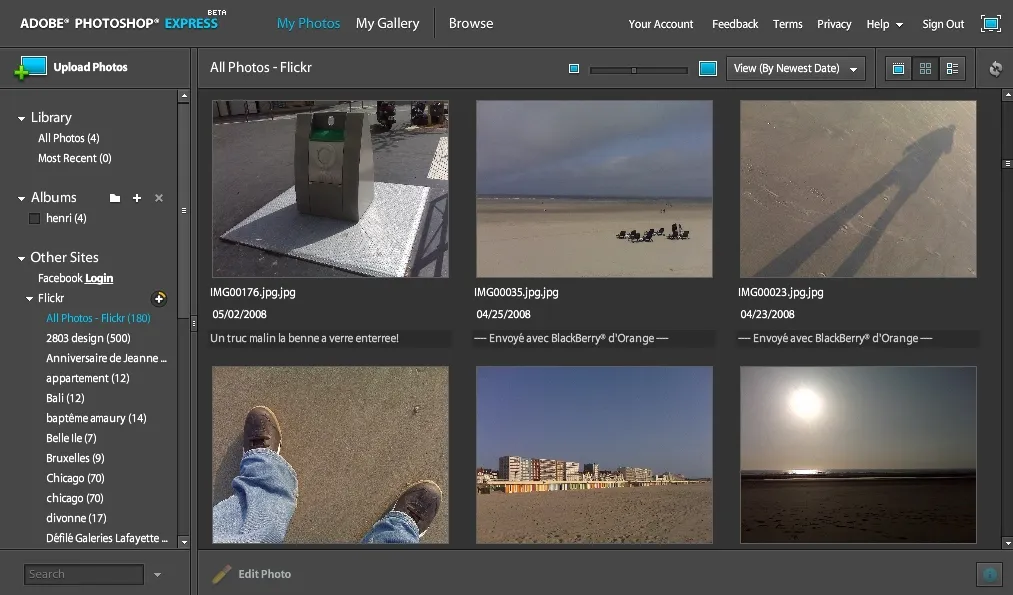The image size is (1013, 595).
Task: Click the Upload Photos icon
Action: pos(30,67)
